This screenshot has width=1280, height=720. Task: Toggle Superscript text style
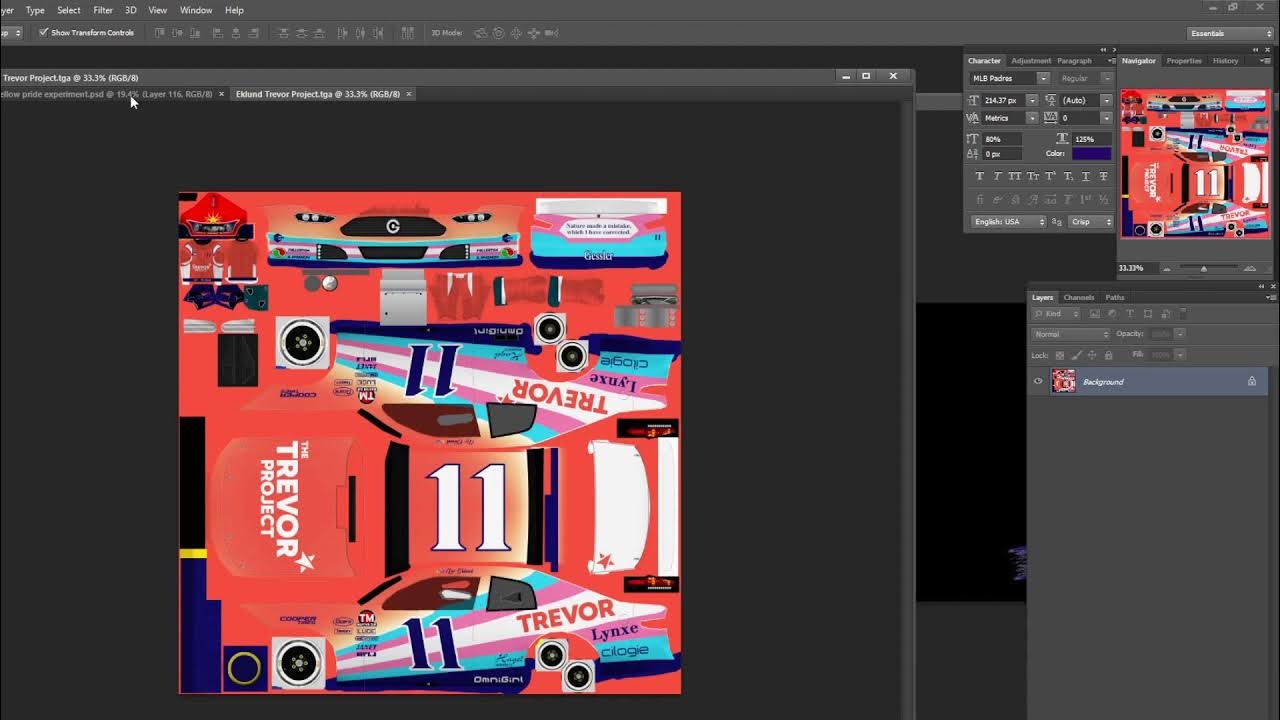[1050, 176]
